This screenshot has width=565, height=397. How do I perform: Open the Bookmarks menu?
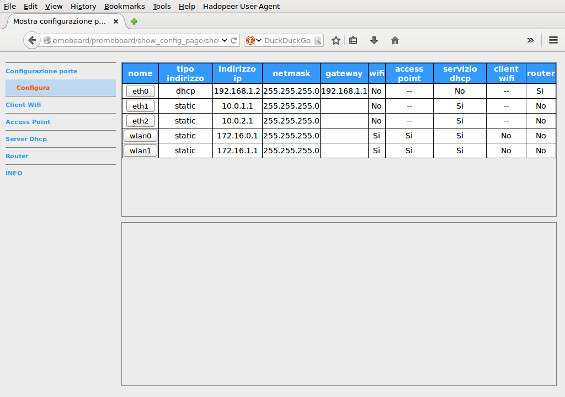(x=124, y=6)
